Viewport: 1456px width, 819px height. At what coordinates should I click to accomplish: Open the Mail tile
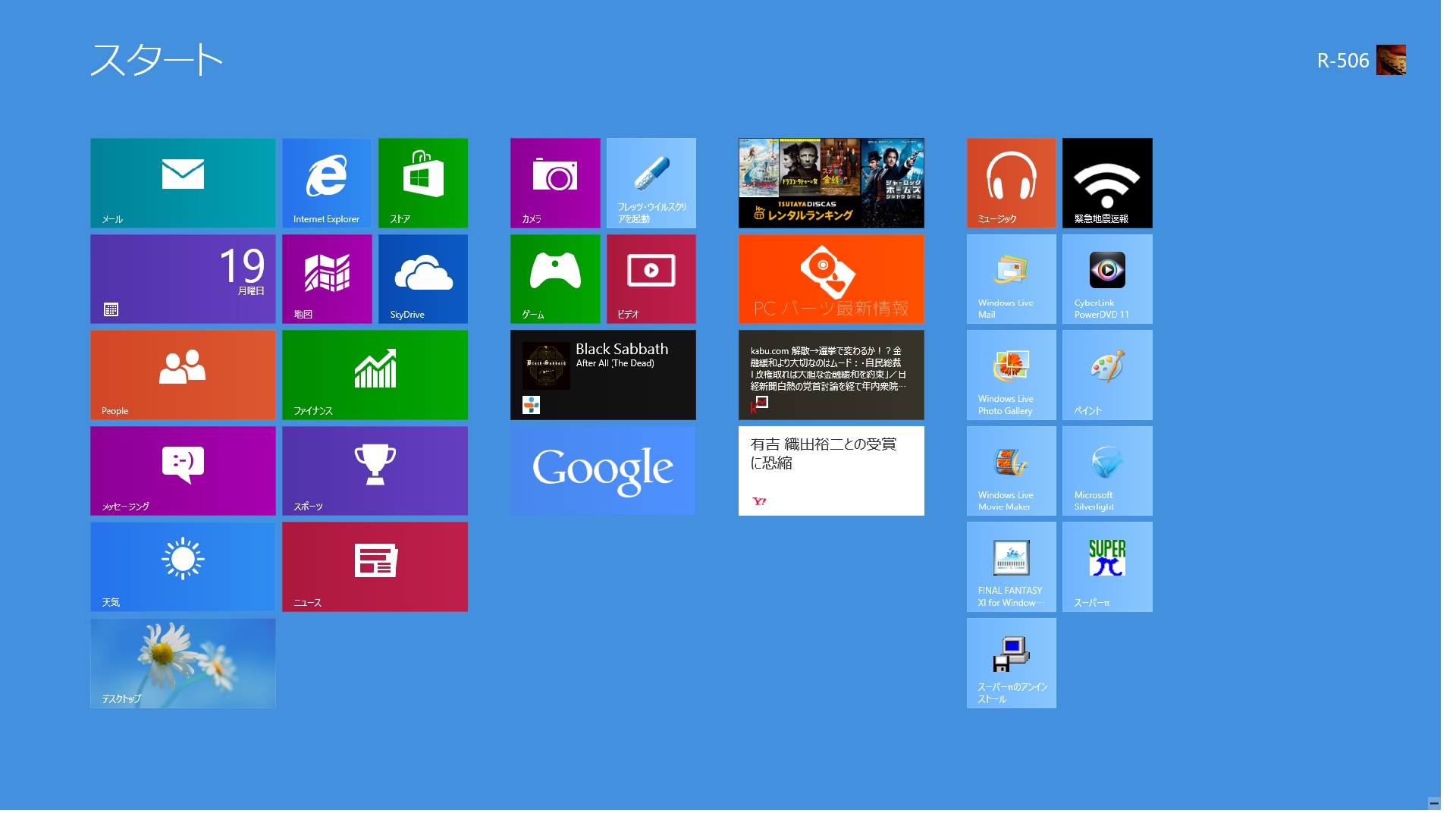click(183, 183)
